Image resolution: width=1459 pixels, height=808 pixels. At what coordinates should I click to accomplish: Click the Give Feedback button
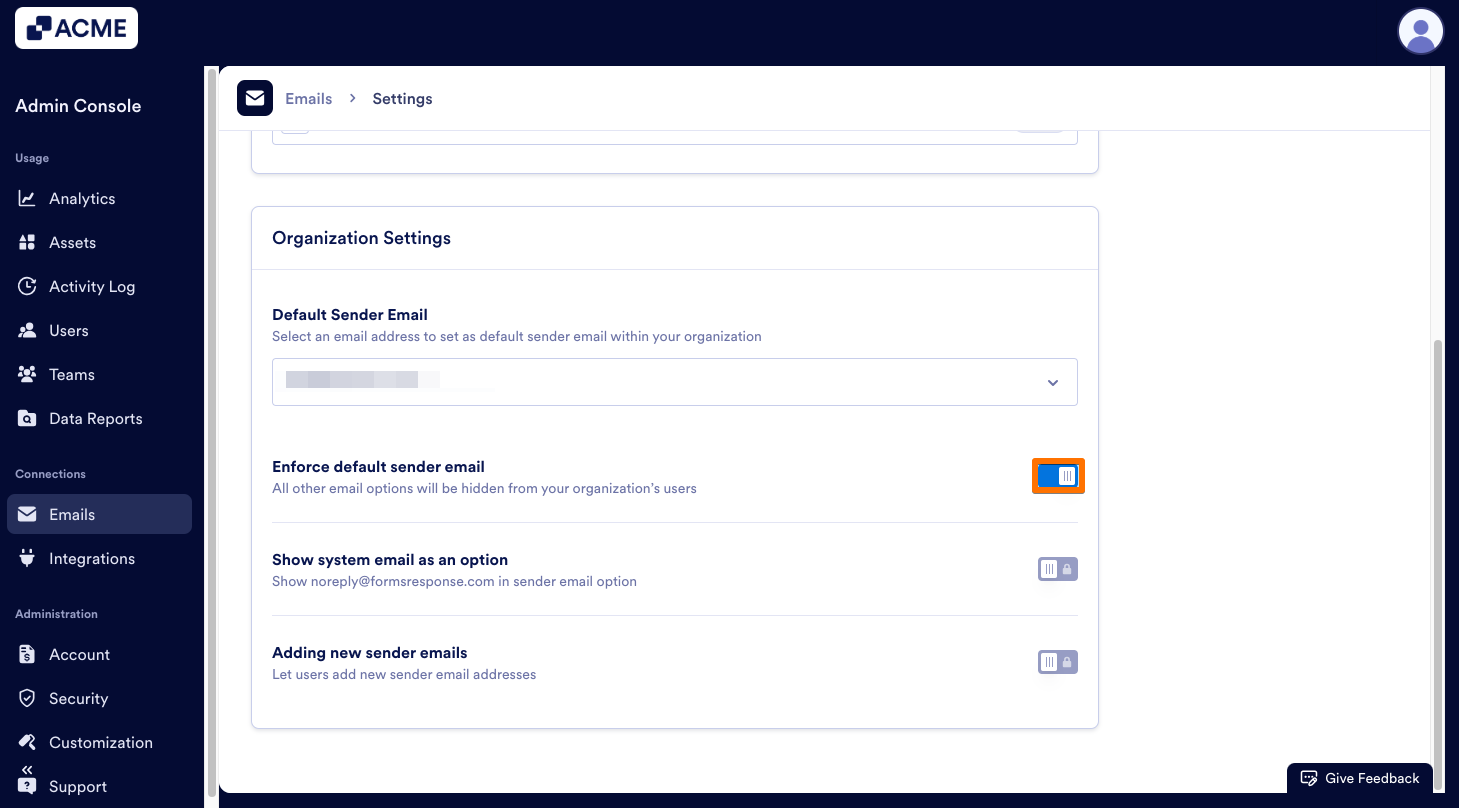[1359, 778]
